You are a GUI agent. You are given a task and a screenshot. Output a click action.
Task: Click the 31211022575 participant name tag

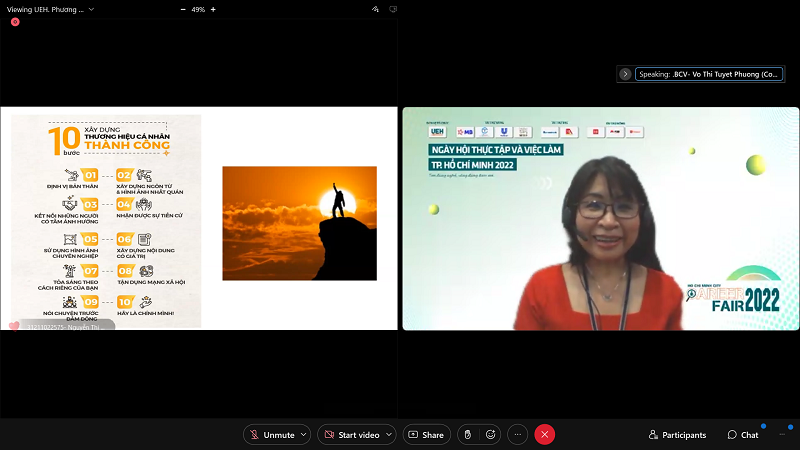(x=66, y=327)
